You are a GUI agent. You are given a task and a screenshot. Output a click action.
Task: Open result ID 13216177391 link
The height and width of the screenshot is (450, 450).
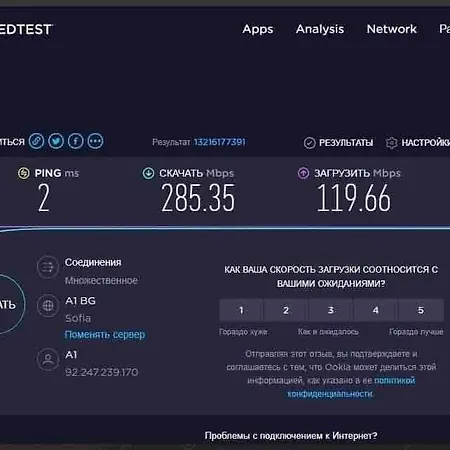click(x=220, y=142)
